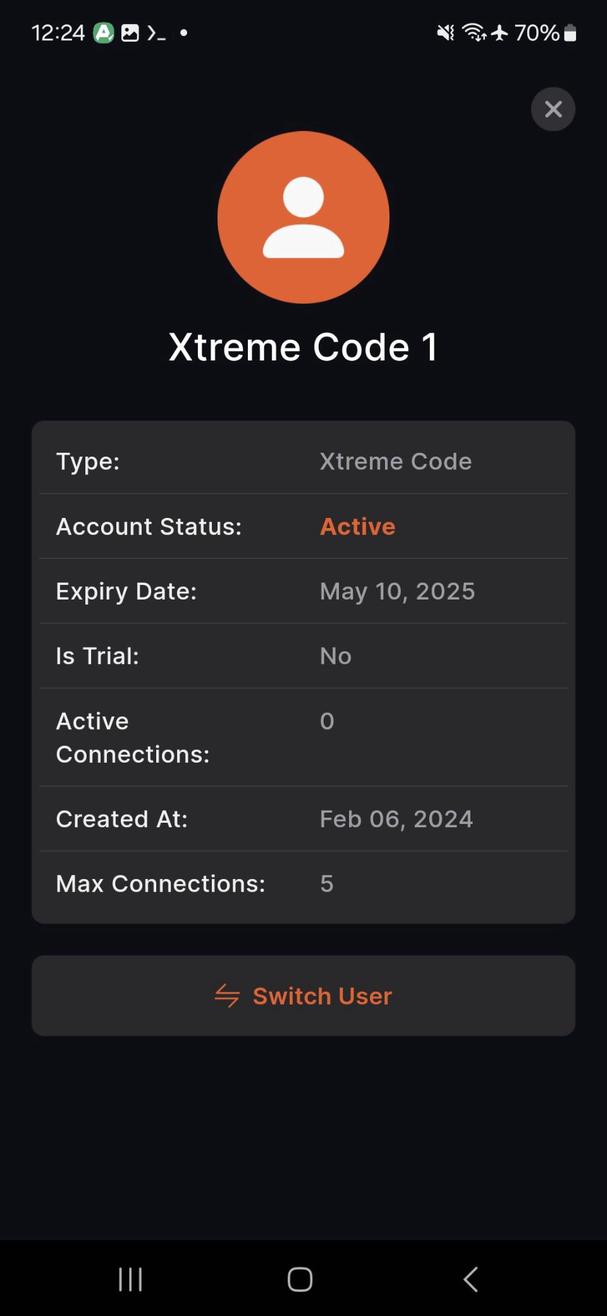607x1316 pixels.
Task: Tap the Is Trial: No value
Action: 335,656
